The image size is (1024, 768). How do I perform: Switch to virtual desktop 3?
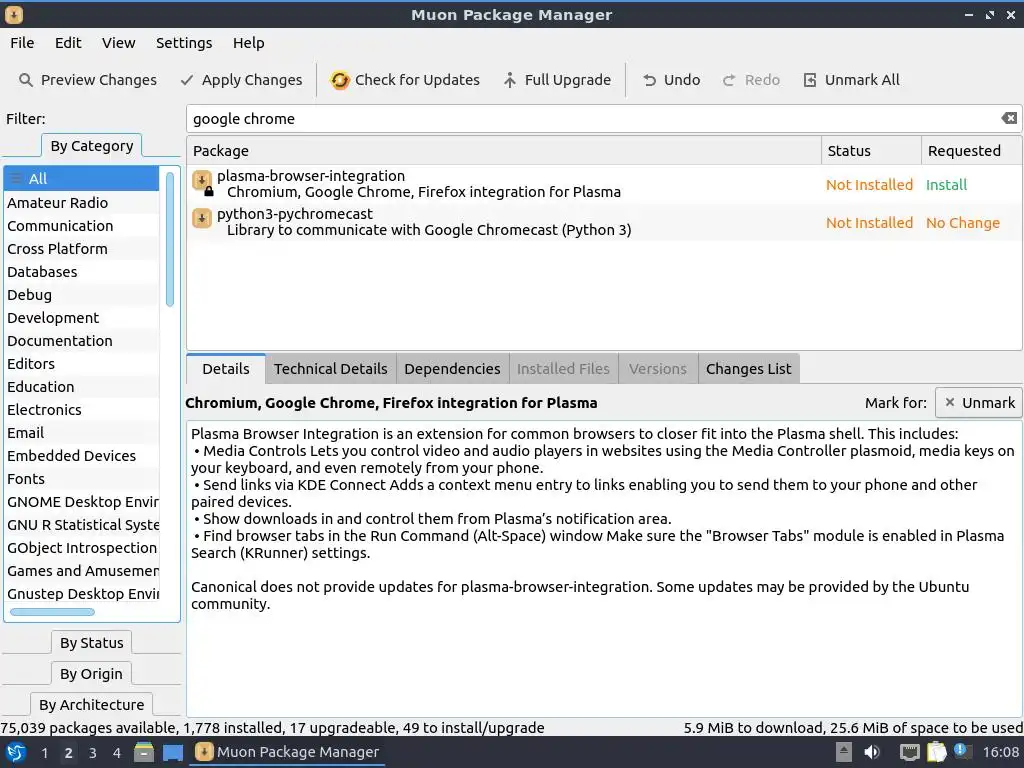(x=93, y=753)
